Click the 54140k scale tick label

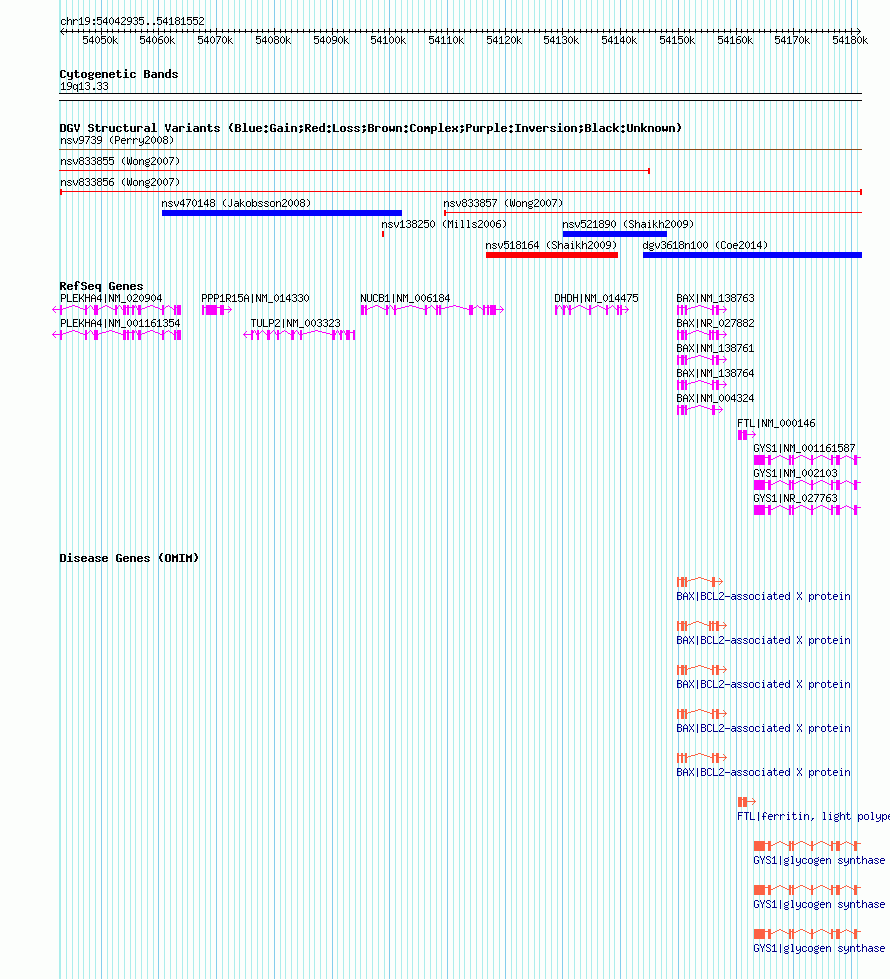[x=619, y=41]
